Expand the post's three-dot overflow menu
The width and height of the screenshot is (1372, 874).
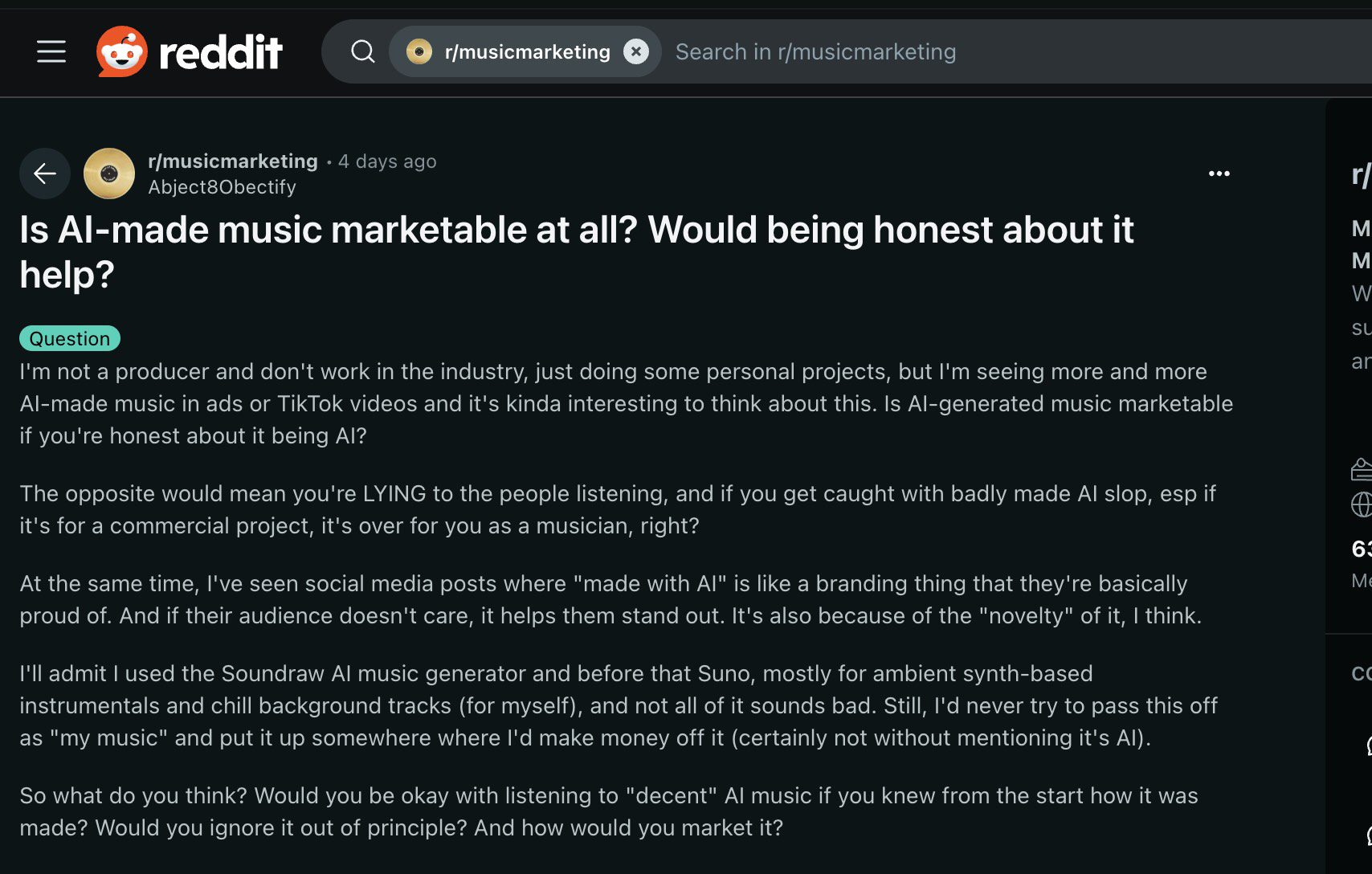[1219, 174]
